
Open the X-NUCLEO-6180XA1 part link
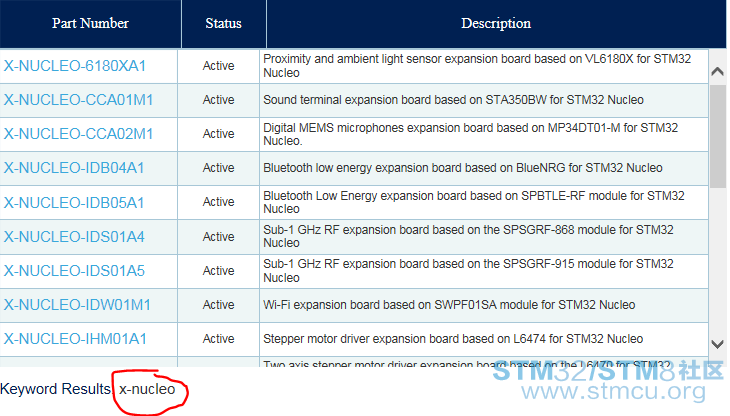74,66
